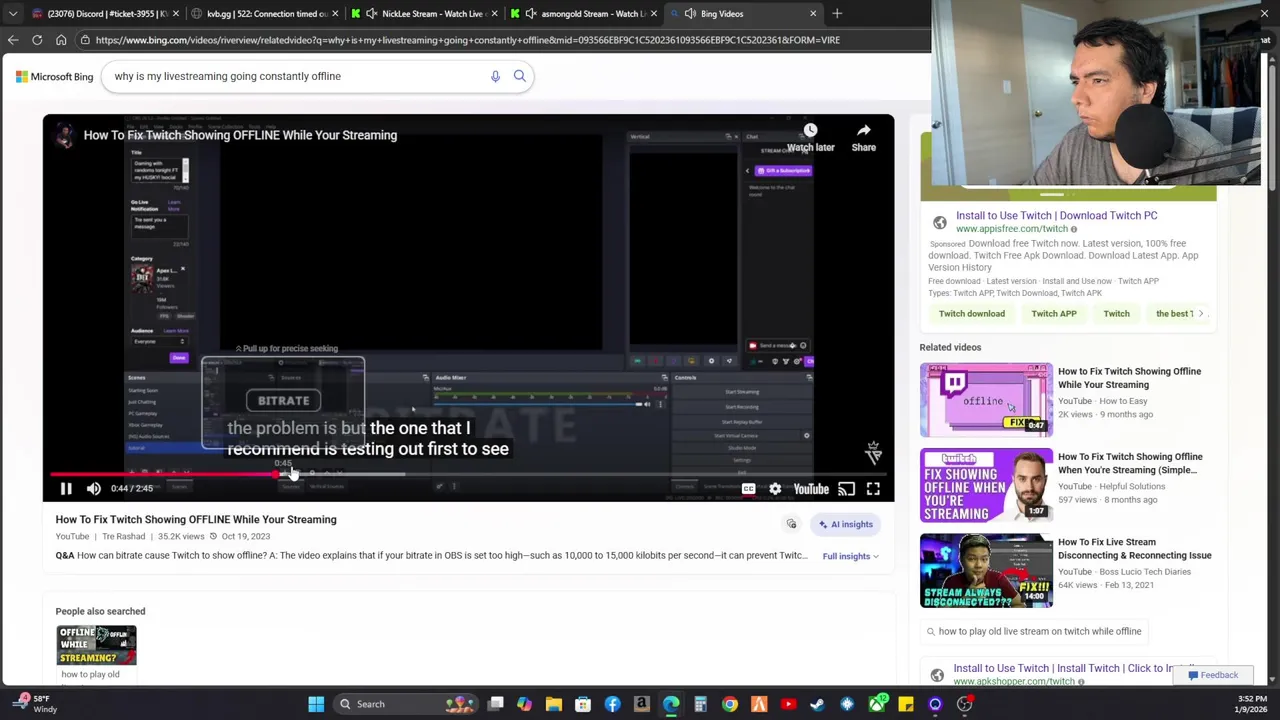The width and height of the screenshot is (1280, 720).
Task: Open Microsoft Edge in taskbar
Action: click(x=671, y=704)
